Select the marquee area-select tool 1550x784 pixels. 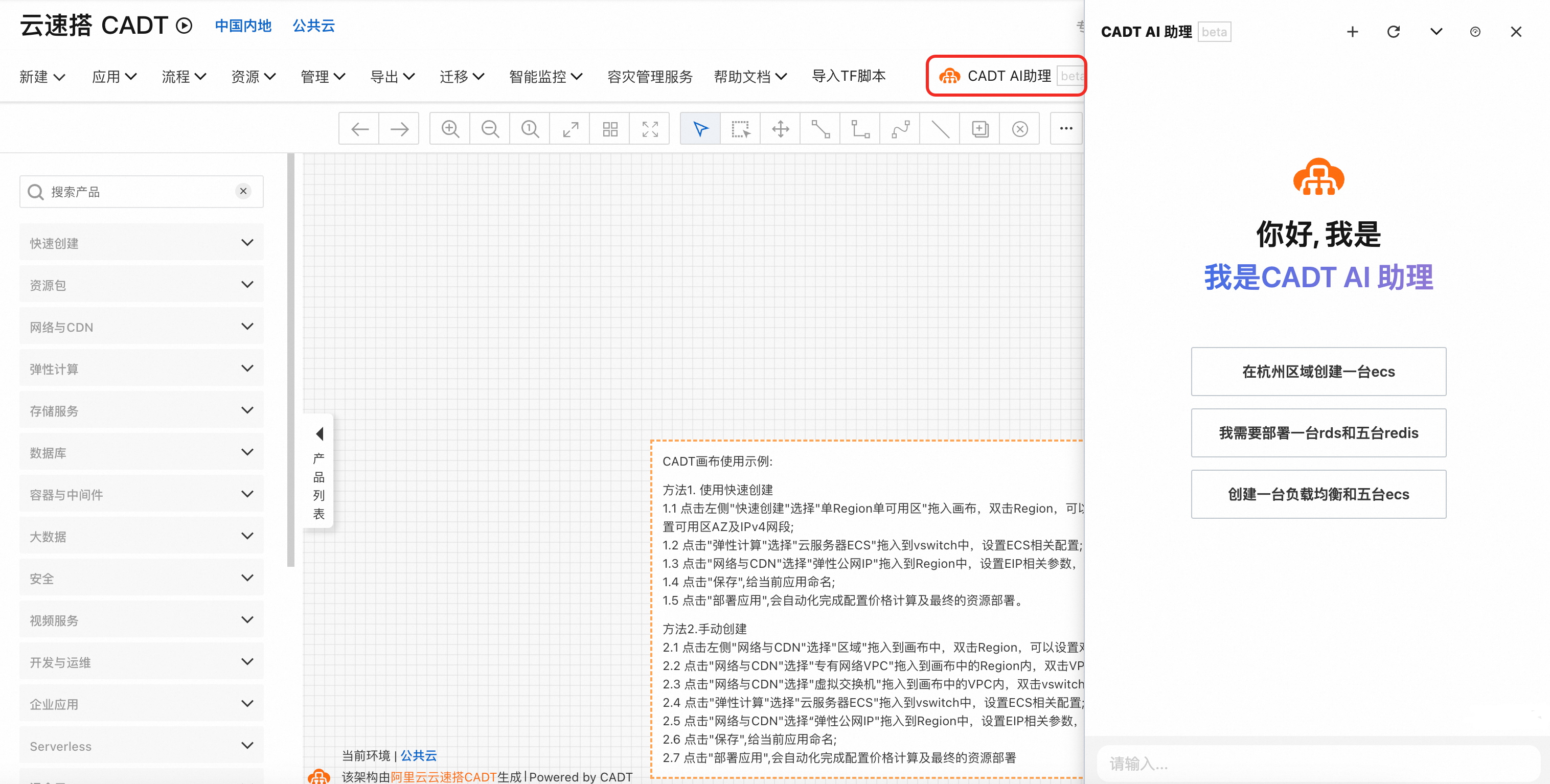click(x=740, y=129)
